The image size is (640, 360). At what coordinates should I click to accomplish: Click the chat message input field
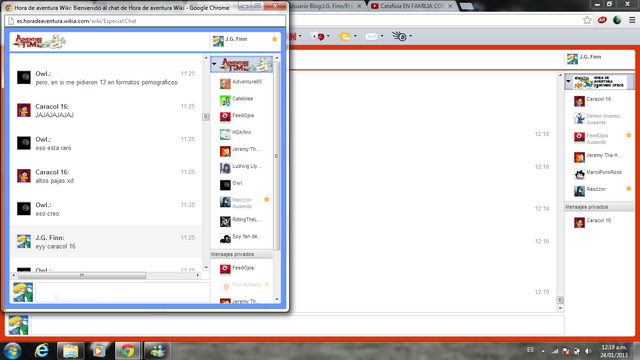tap(122, 292)
